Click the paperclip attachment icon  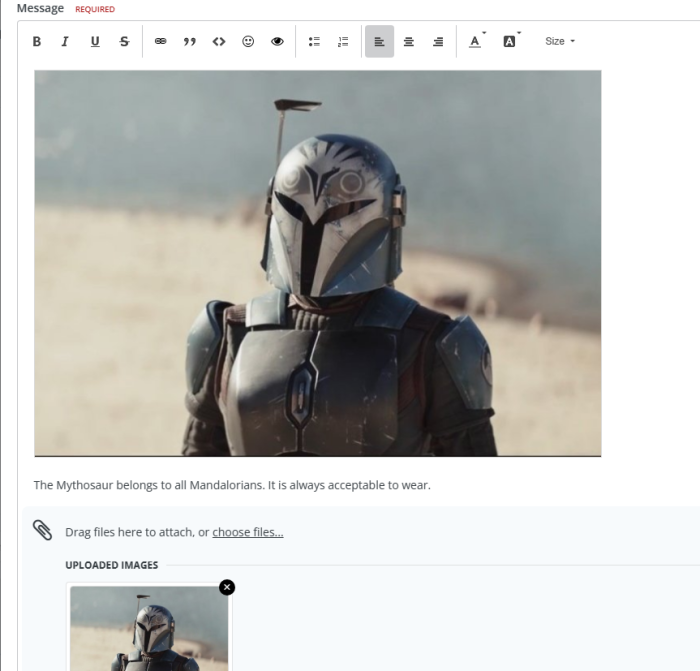[x=43, y=530]
